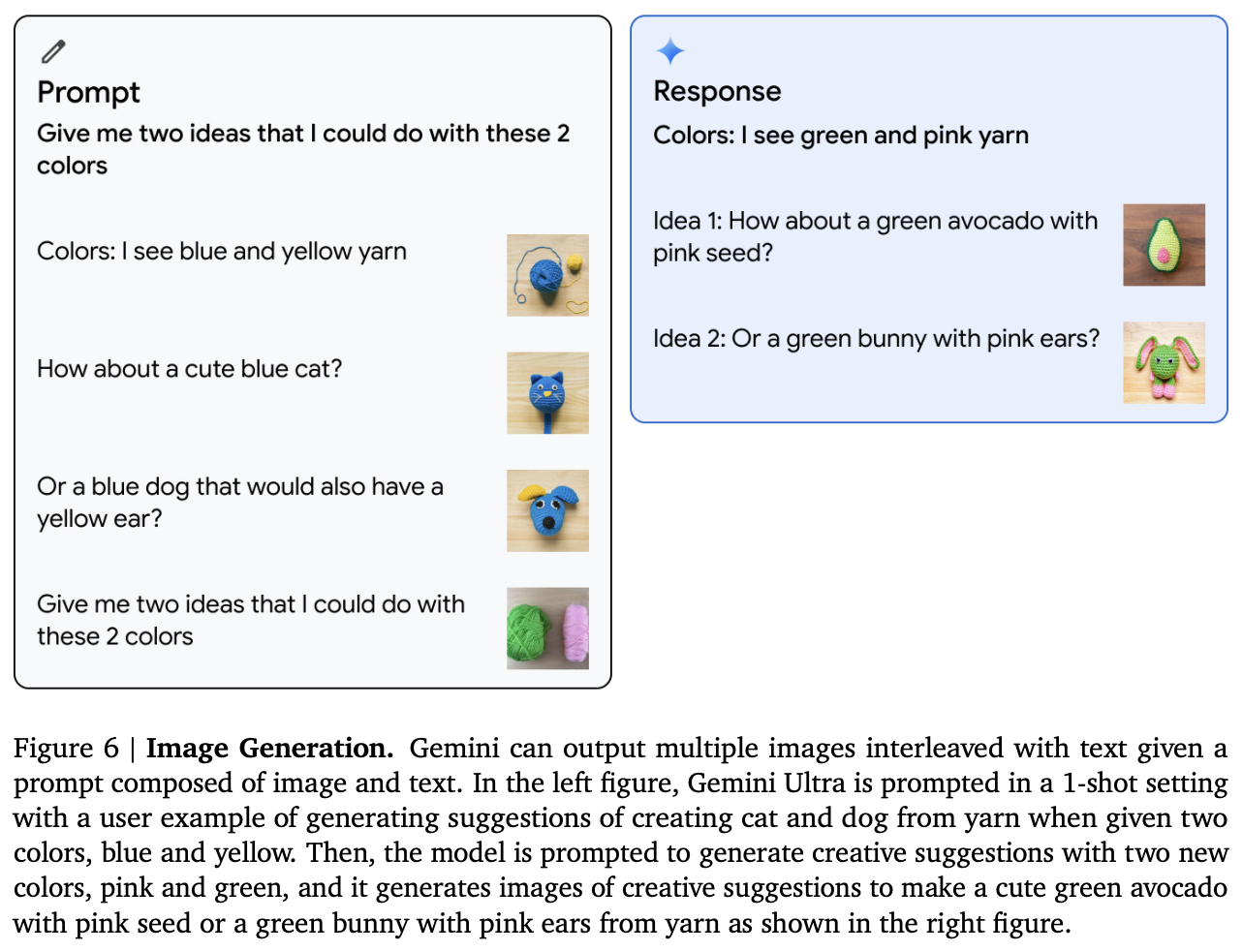This screenshot has width=1243, height=952.
Task: Click the "How about a cute blue cat?" text
Action: 189,369
